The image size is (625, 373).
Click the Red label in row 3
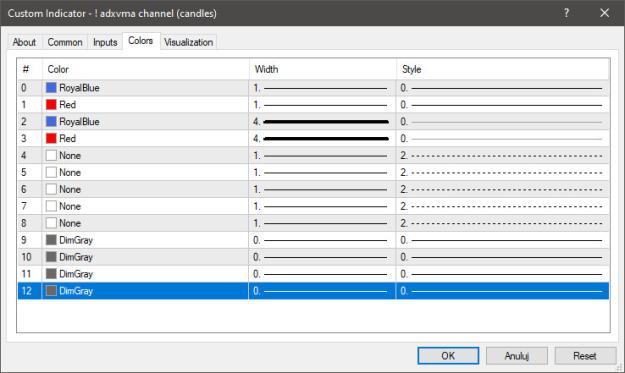(x=67, y=139)
